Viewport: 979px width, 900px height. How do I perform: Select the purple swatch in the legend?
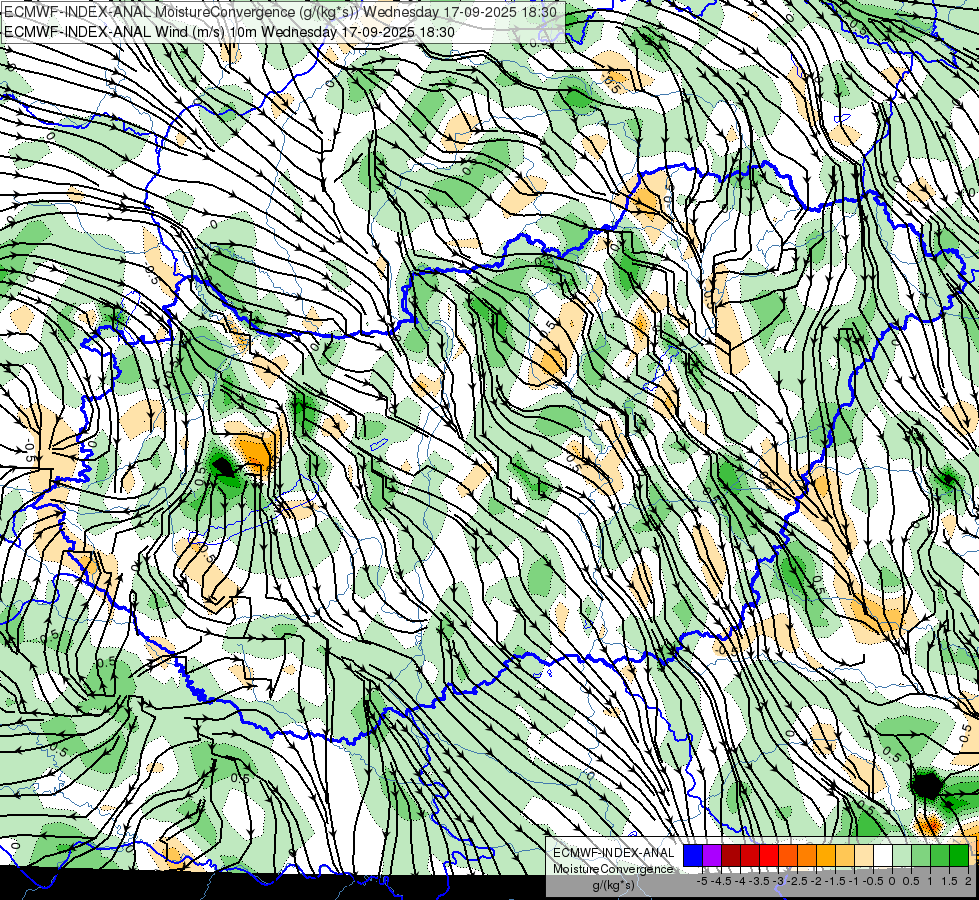point(712,855)
